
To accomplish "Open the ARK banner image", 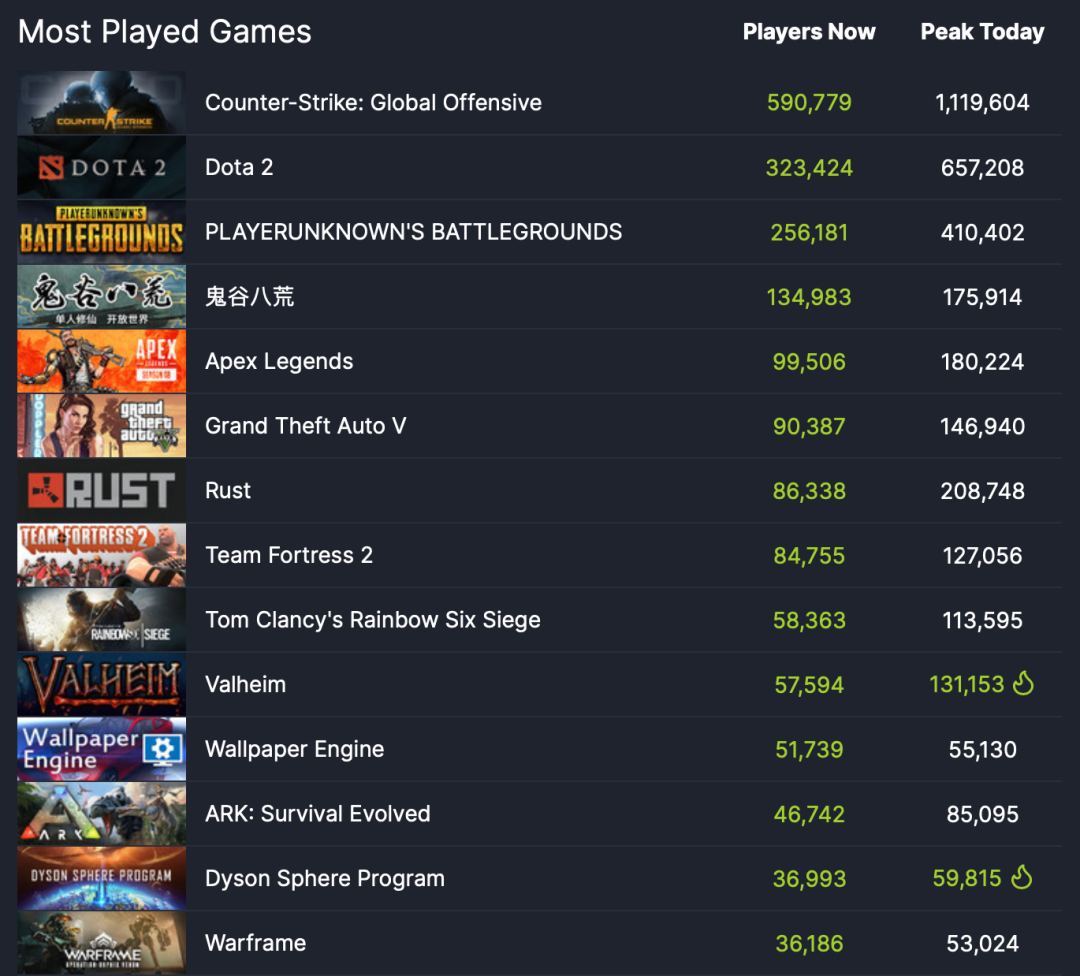I will (101, 815).
